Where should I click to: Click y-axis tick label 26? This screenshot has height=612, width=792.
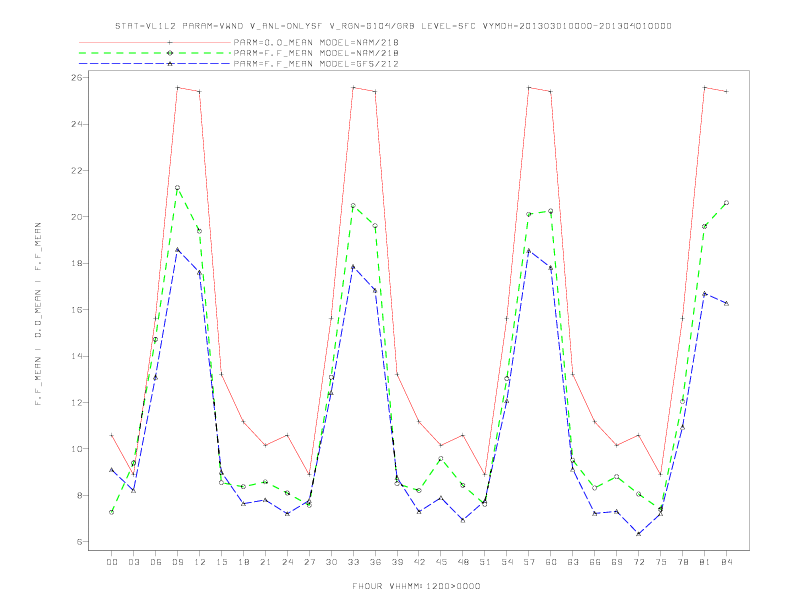click(77, 77)
